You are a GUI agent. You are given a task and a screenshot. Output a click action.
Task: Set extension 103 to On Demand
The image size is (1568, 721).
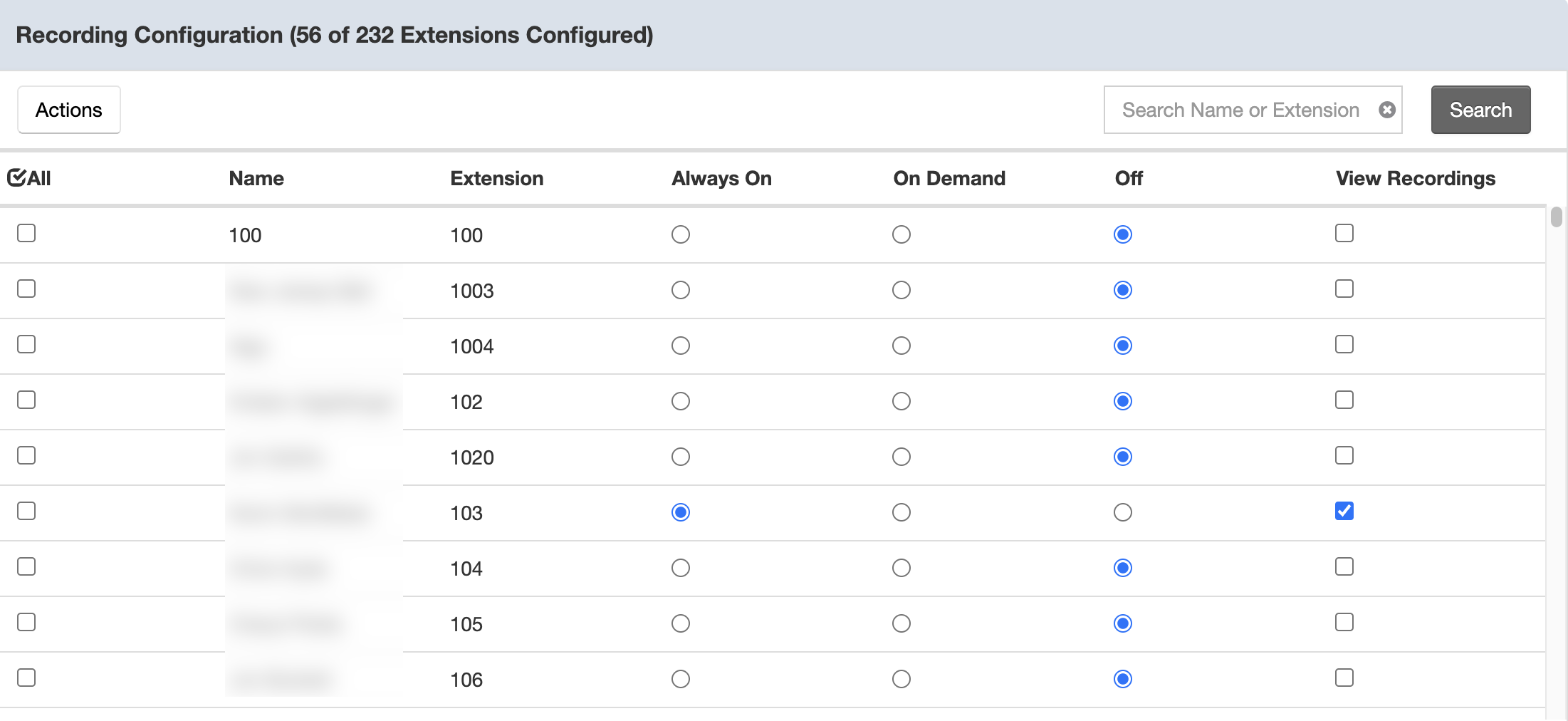901,512
